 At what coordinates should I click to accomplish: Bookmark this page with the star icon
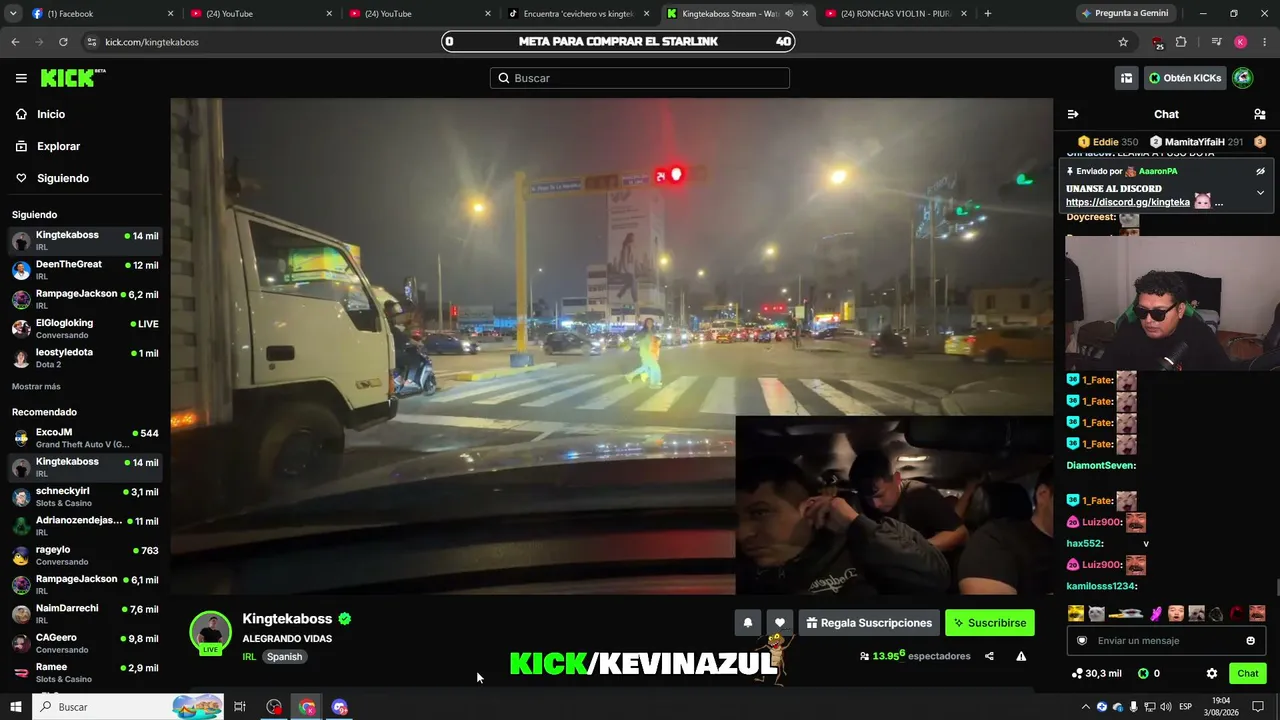point(1123,42)
